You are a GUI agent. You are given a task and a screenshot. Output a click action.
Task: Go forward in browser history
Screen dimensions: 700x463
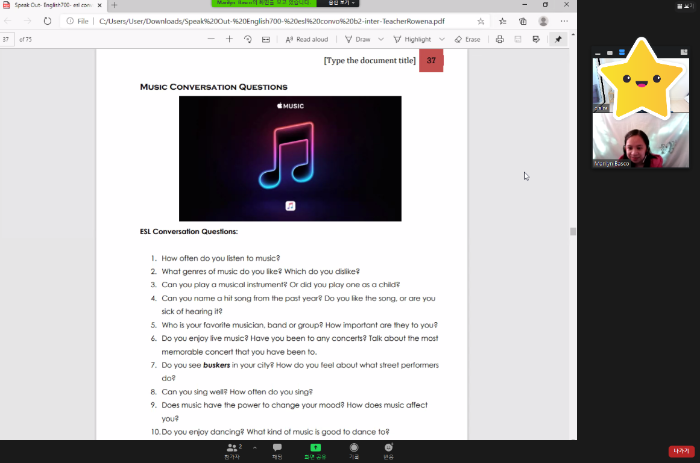[27, 21]
